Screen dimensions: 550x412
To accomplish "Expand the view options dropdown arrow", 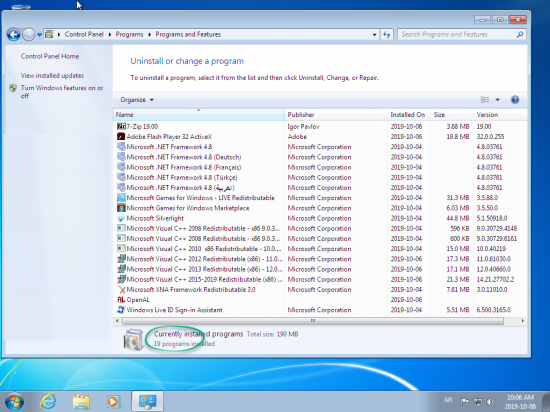I will coord(497,100).
